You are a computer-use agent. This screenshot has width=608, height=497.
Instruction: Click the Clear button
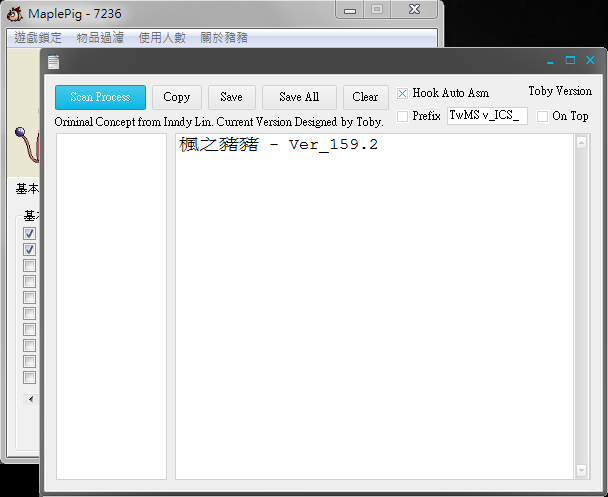tap(365, 97)
